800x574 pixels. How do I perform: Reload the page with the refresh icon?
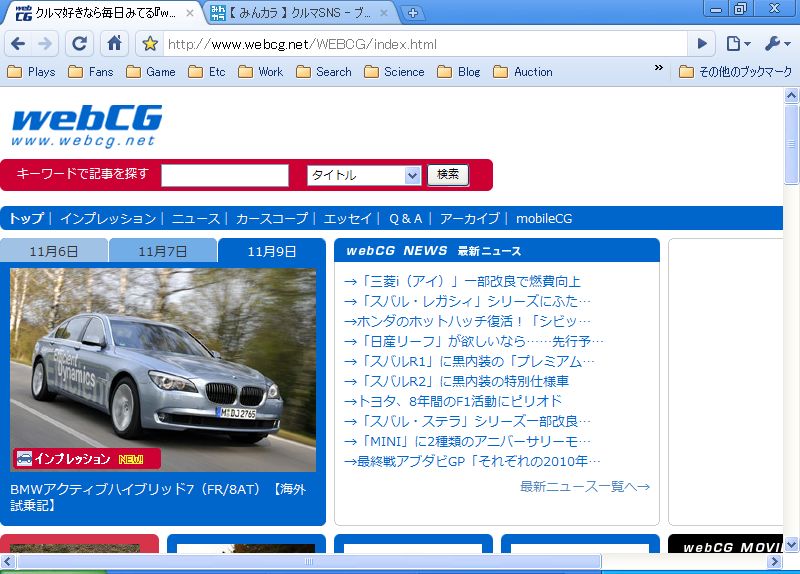tap(80, 44)
